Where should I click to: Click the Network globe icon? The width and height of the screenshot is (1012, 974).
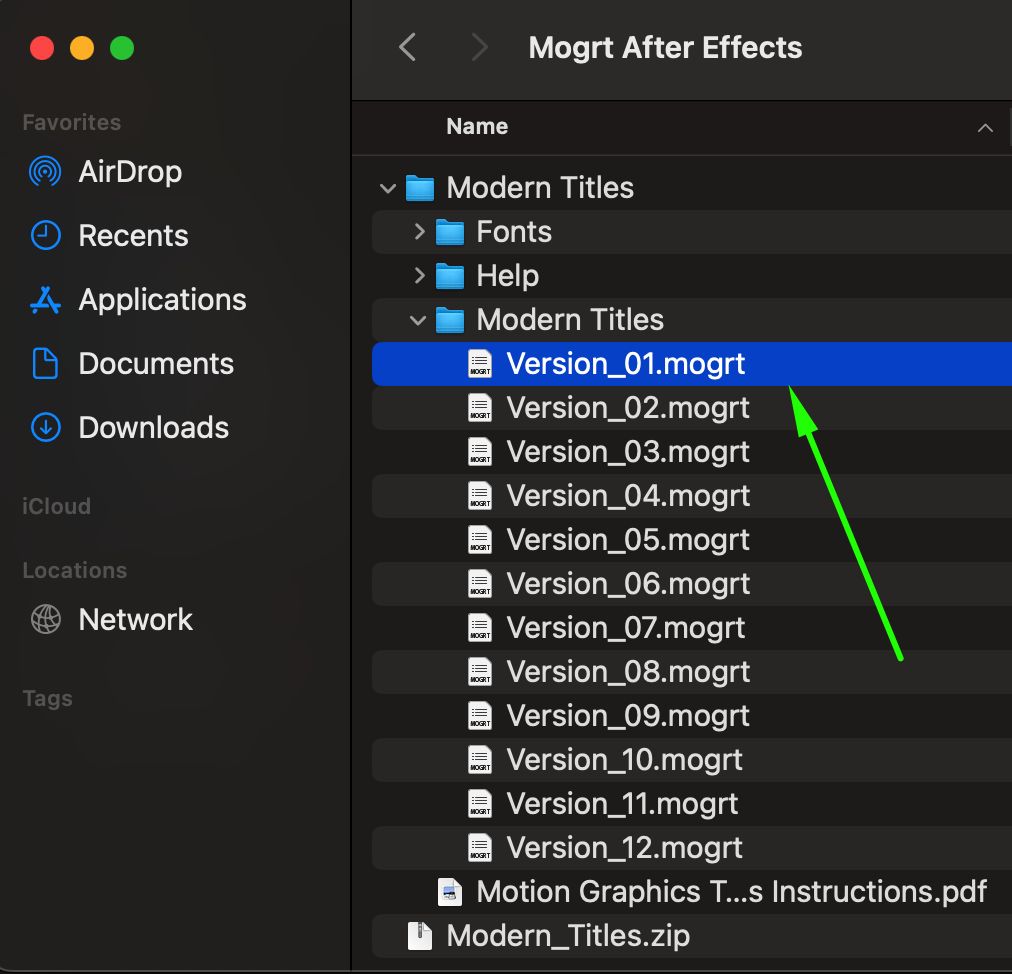click(45, 620)
